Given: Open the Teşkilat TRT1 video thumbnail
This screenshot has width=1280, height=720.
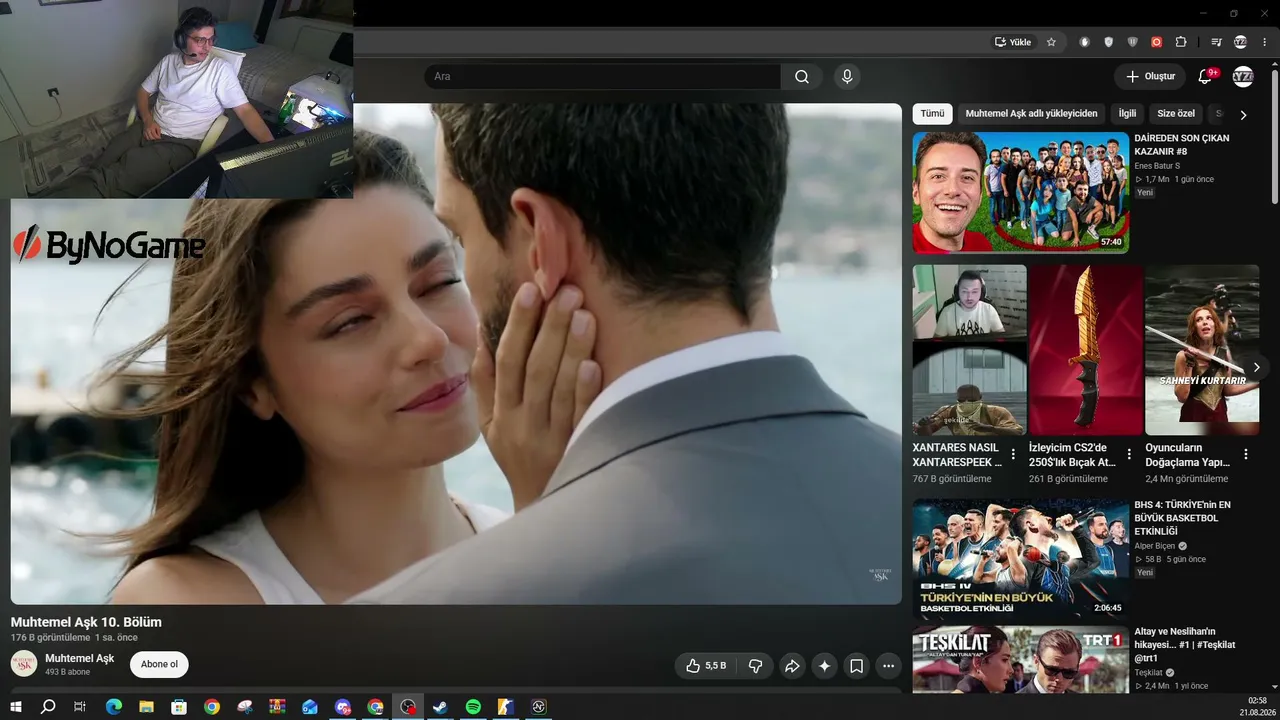Looking at the screenshot, I should coord(1020,659).
